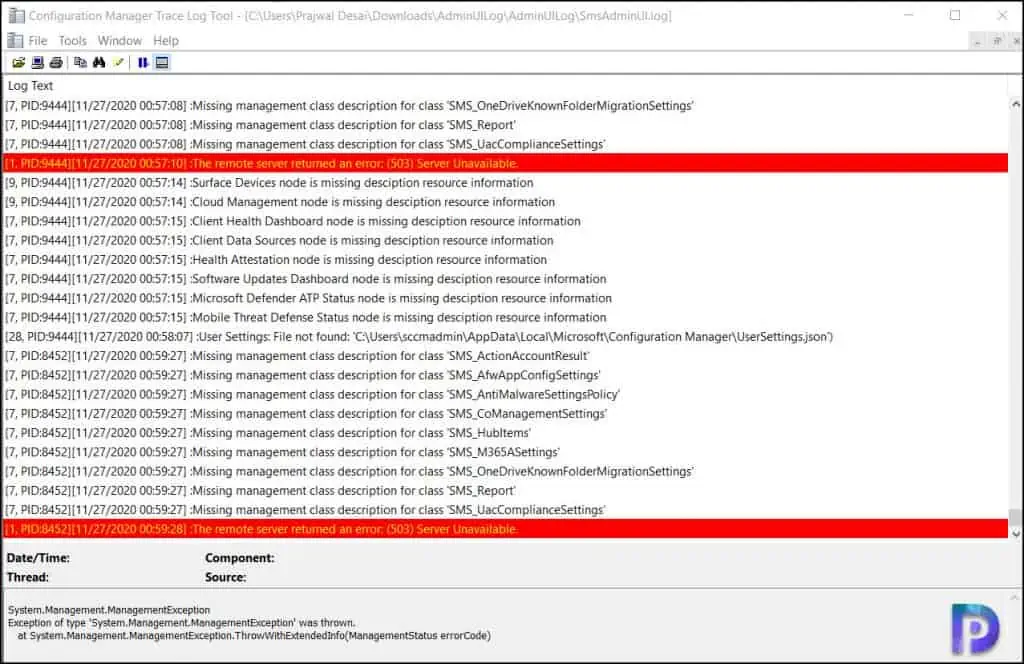
Task: Select the SMS_CoManagementSettings log line
Action: [506, 414]
